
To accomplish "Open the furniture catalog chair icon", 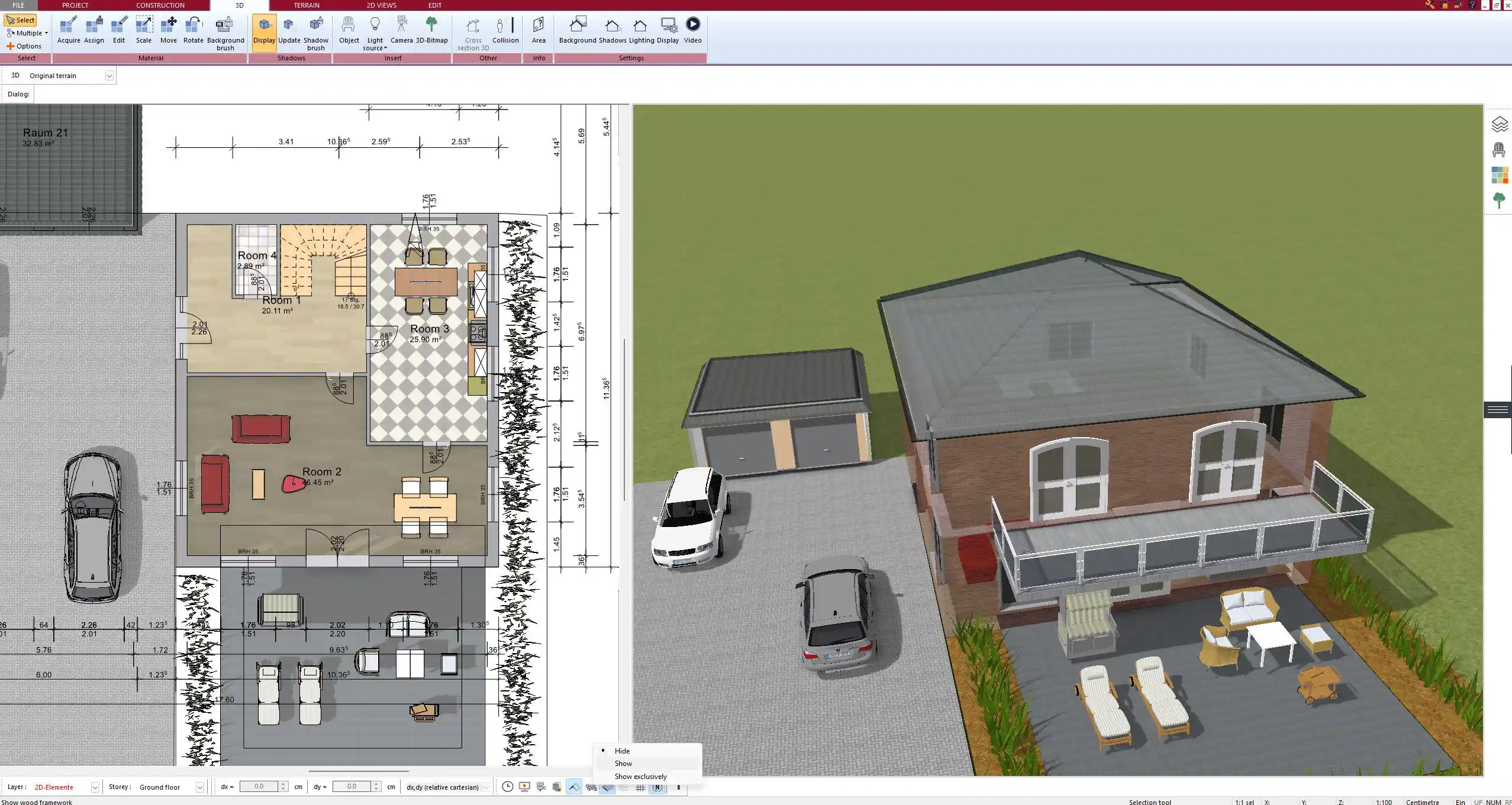I will click(1498, 150).
